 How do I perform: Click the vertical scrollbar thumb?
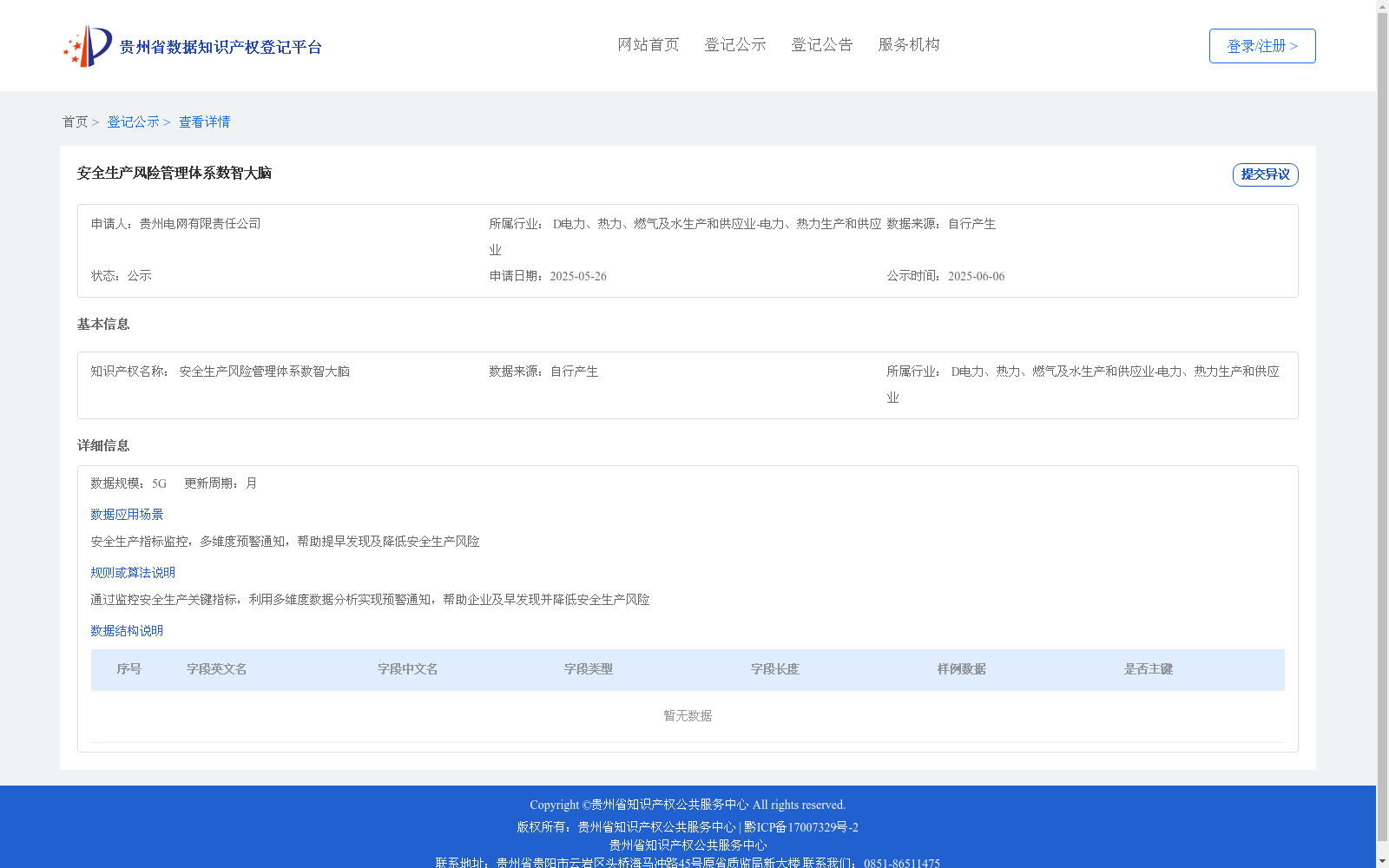[1382, 425]
